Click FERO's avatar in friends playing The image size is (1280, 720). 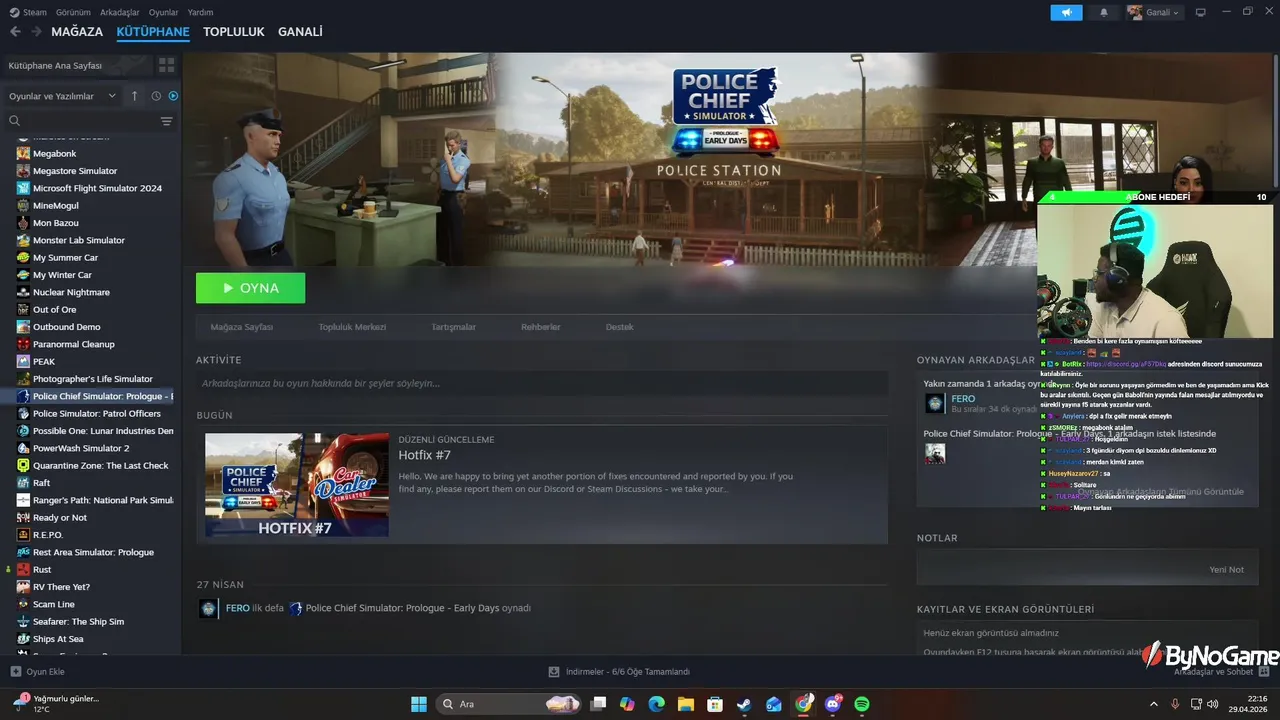pyautogui.click(x=935, y=403)
